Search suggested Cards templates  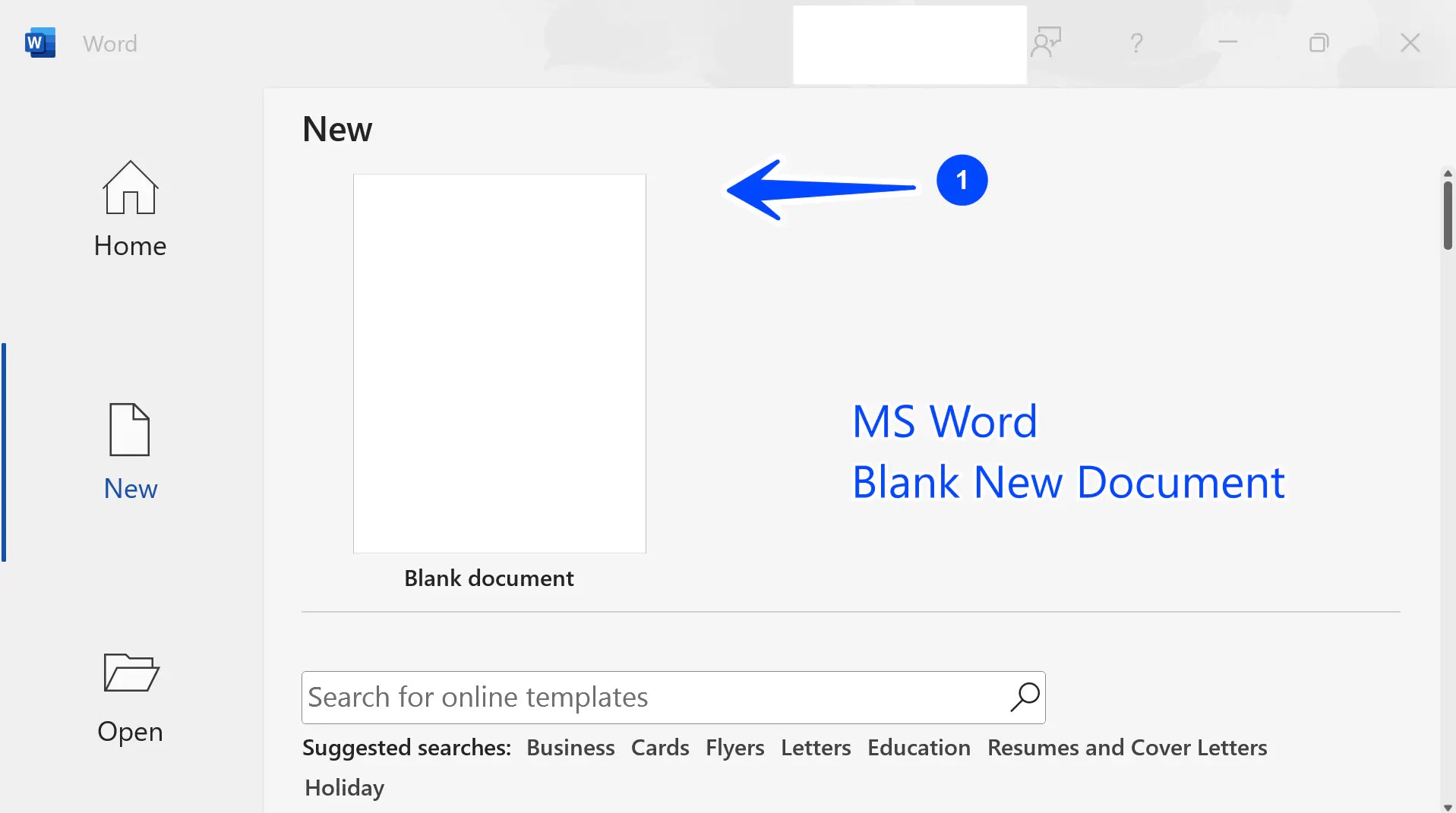(x=660, y=748)
